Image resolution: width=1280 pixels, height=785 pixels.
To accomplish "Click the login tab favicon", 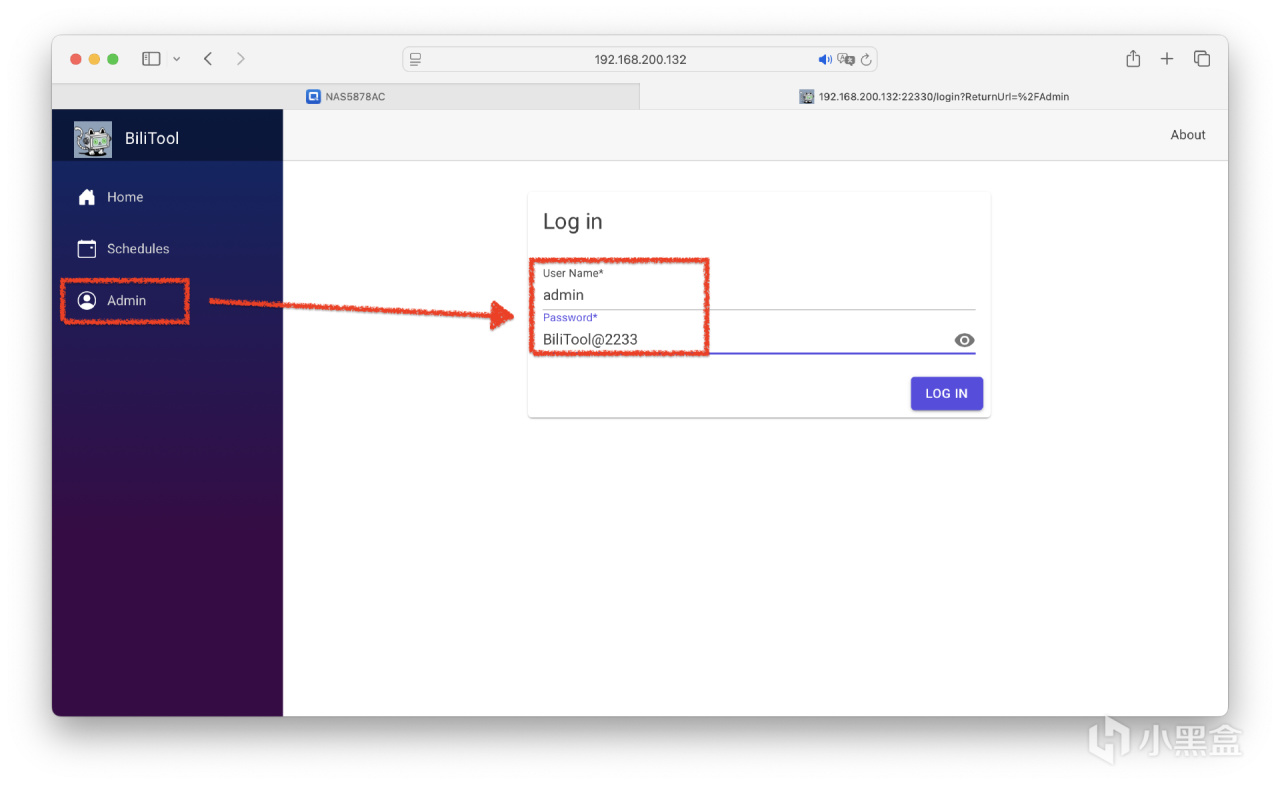I will coord(806,97).
